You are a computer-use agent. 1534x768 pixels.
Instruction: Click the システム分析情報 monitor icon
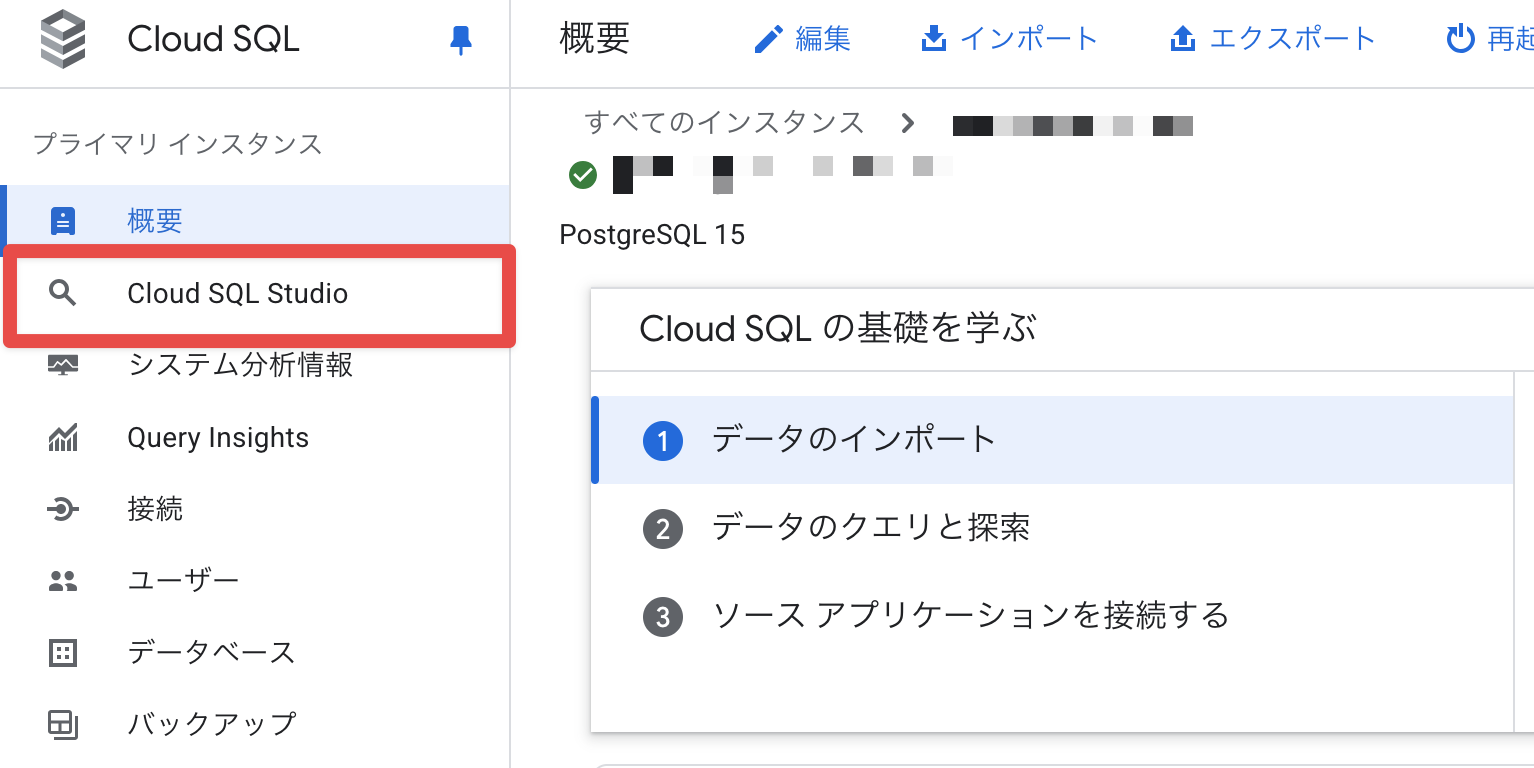pos(63,365)
